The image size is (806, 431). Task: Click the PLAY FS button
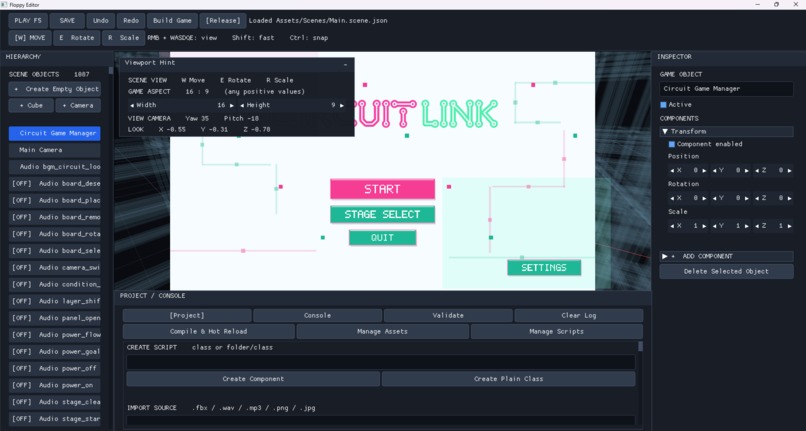tap(28, 21)
